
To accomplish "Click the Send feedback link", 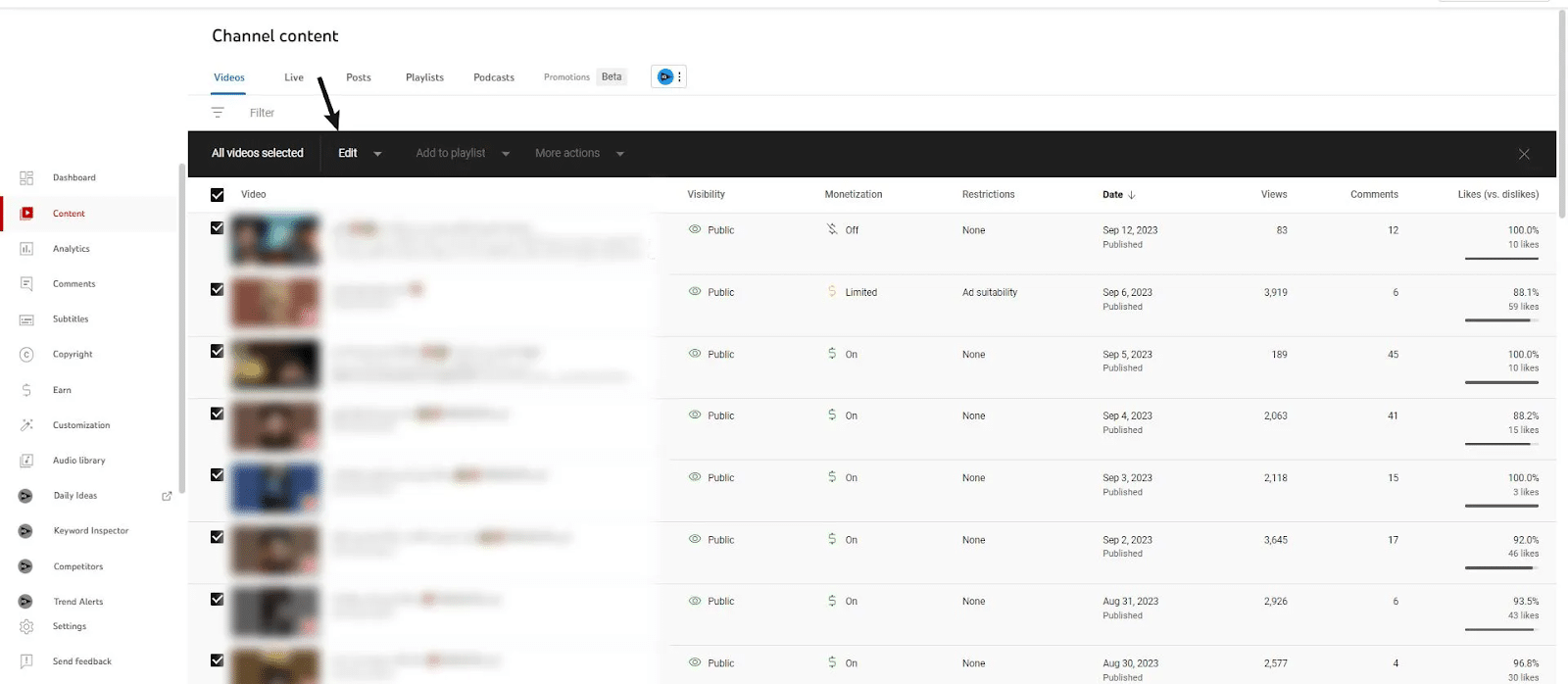I will [x=82, y=661].
